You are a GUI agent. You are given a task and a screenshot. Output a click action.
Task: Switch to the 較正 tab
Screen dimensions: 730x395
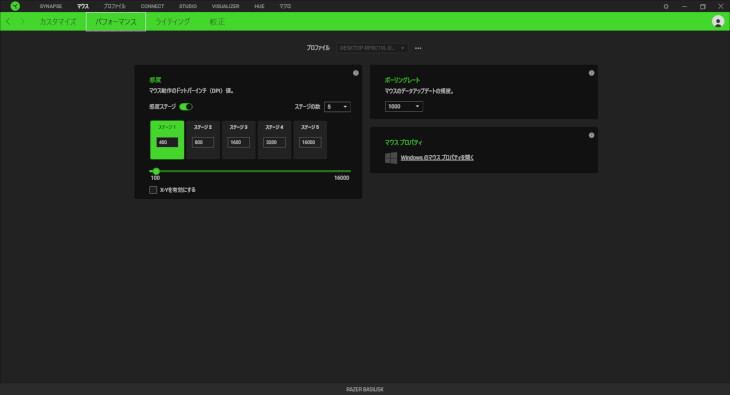coord(217,21)
